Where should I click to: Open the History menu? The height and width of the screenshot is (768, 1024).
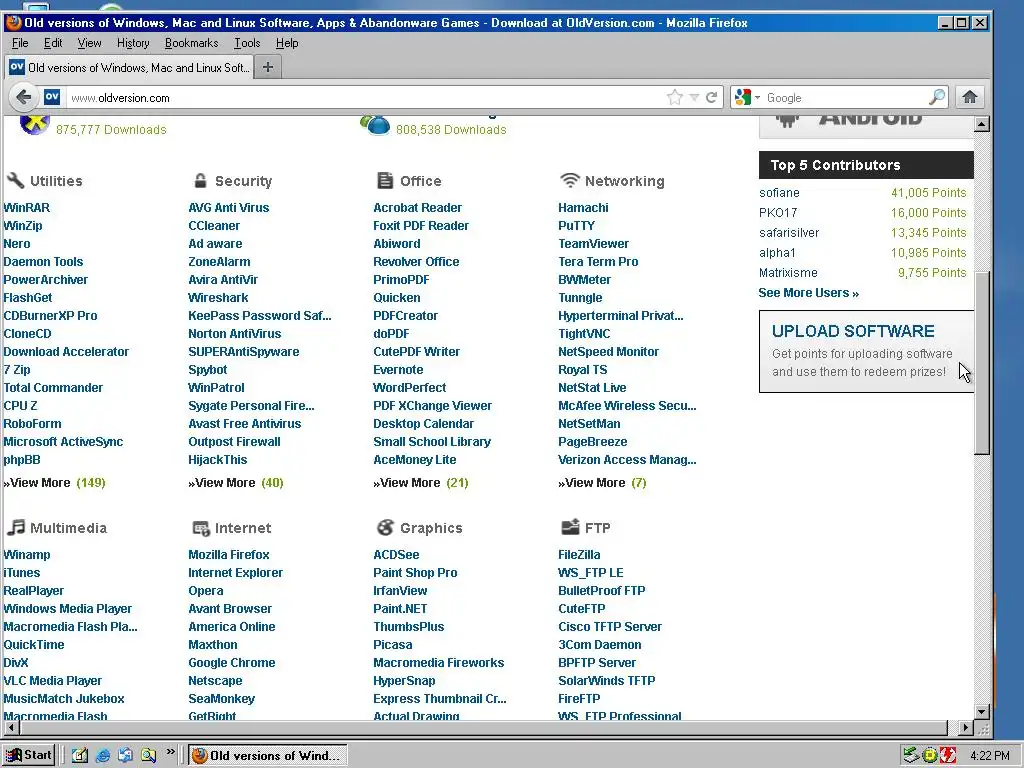pos(133,43)
